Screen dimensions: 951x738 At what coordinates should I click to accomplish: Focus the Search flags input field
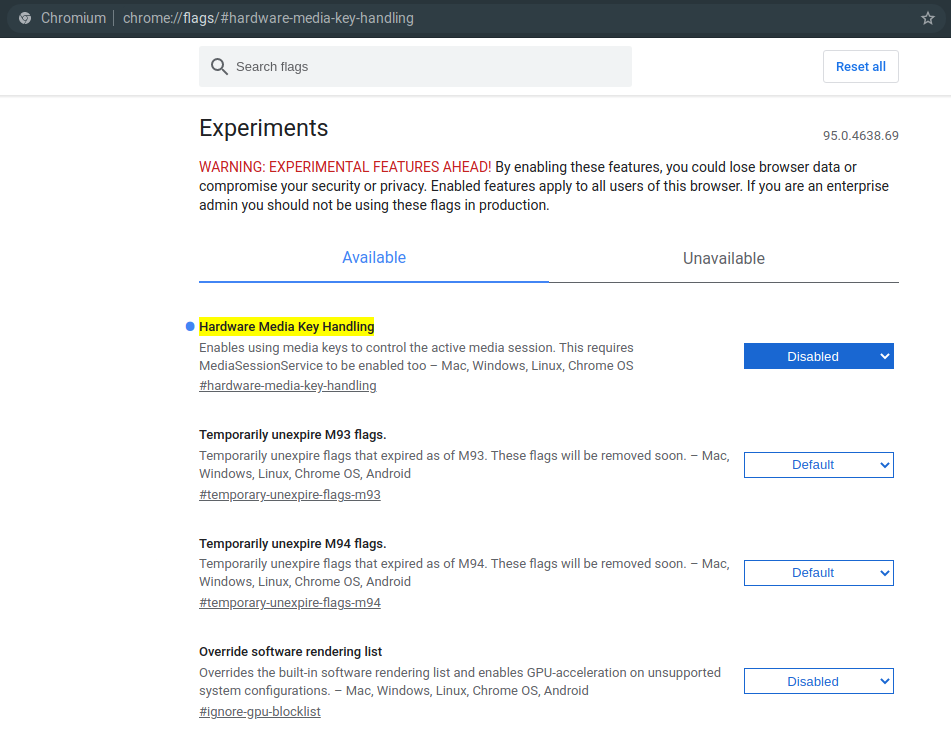click(415, 67)
